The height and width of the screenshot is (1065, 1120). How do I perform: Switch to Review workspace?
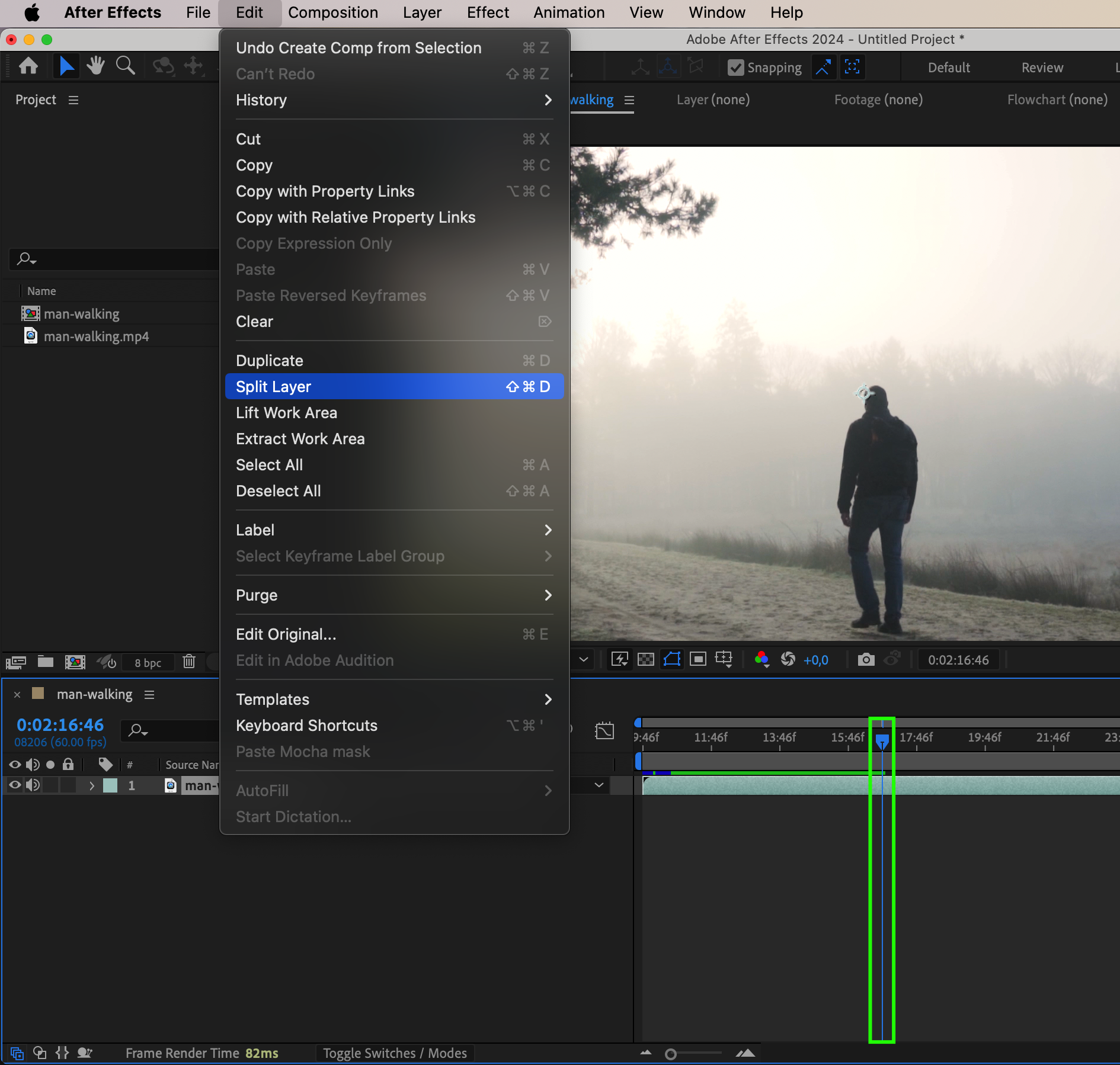pos(1042,68)
